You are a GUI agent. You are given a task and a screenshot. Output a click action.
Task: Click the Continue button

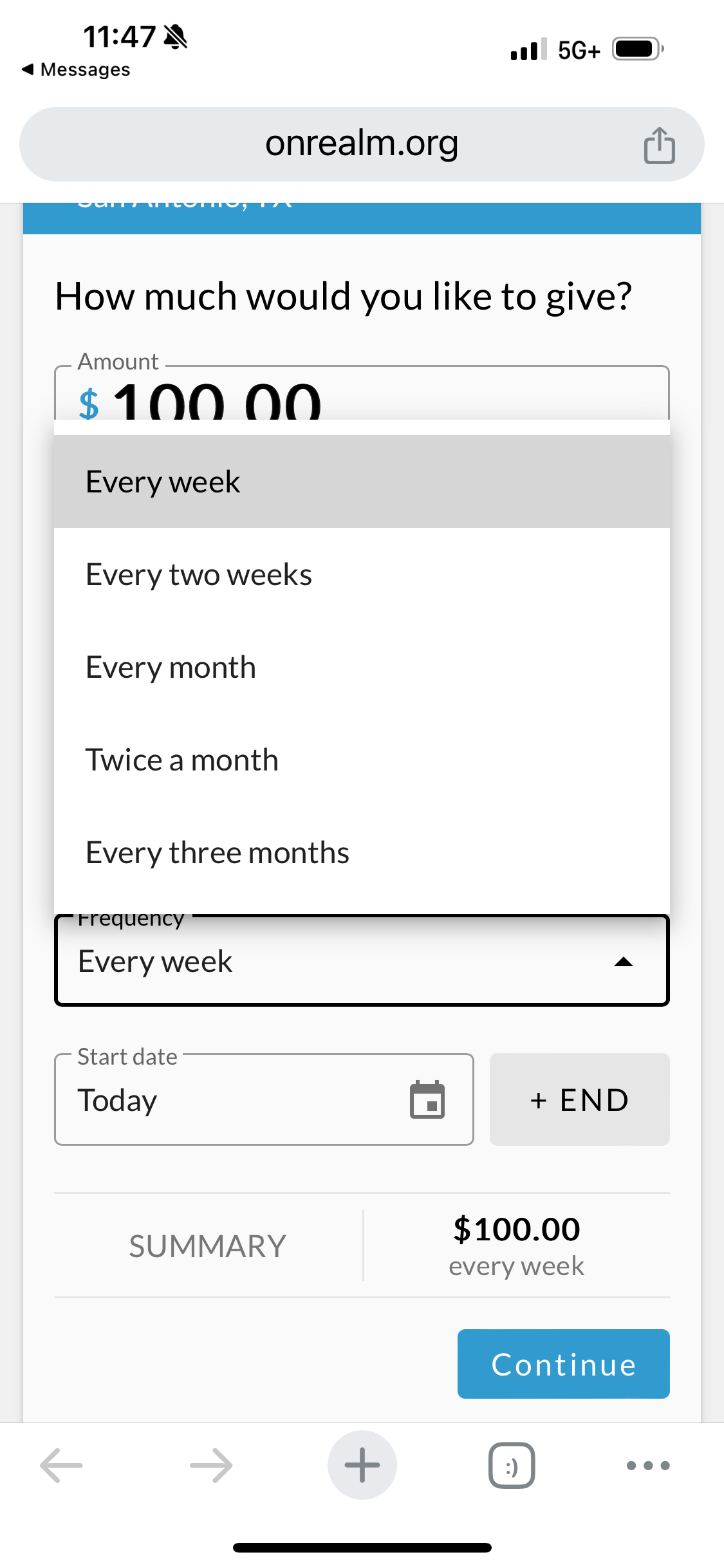pos(563,1364)
